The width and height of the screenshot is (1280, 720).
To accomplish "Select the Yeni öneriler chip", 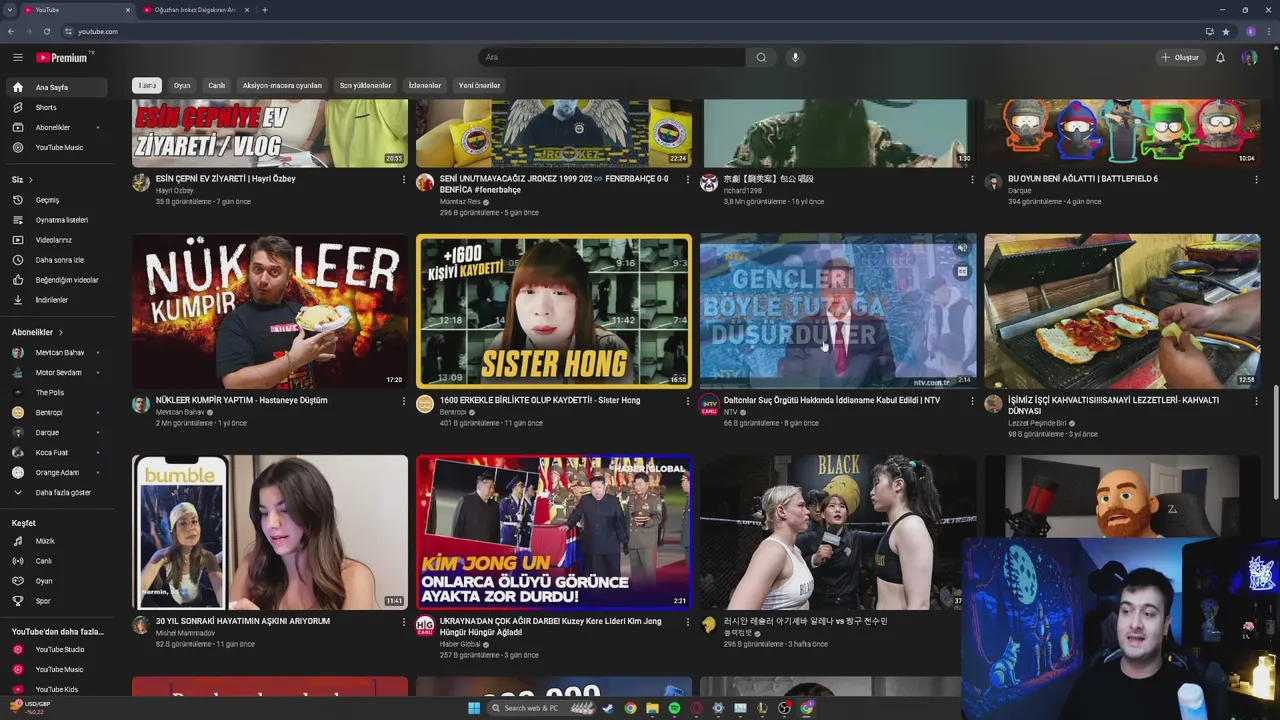I will 479,86.
